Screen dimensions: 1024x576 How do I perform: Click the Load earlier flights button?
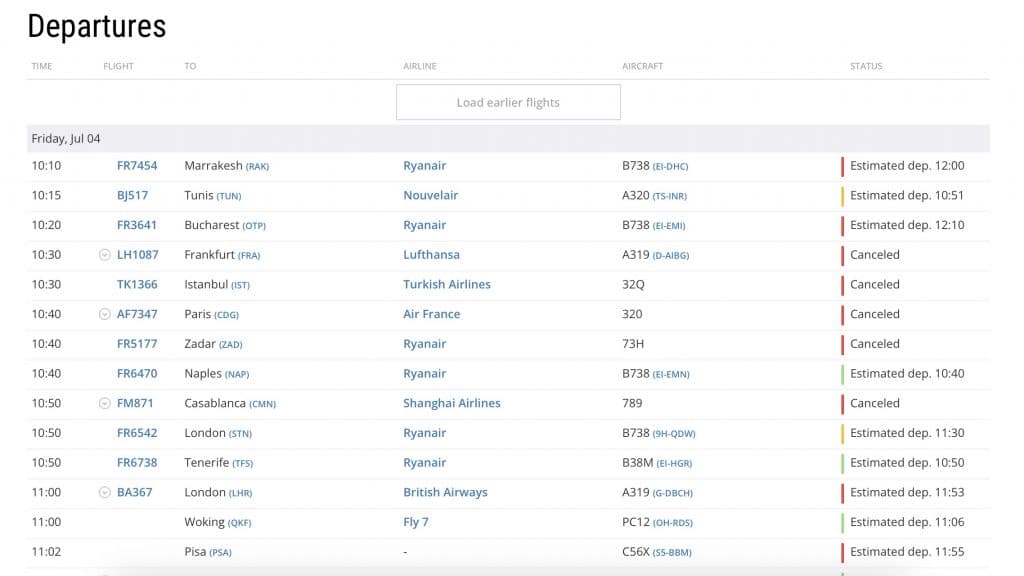(x=508, y=102)
